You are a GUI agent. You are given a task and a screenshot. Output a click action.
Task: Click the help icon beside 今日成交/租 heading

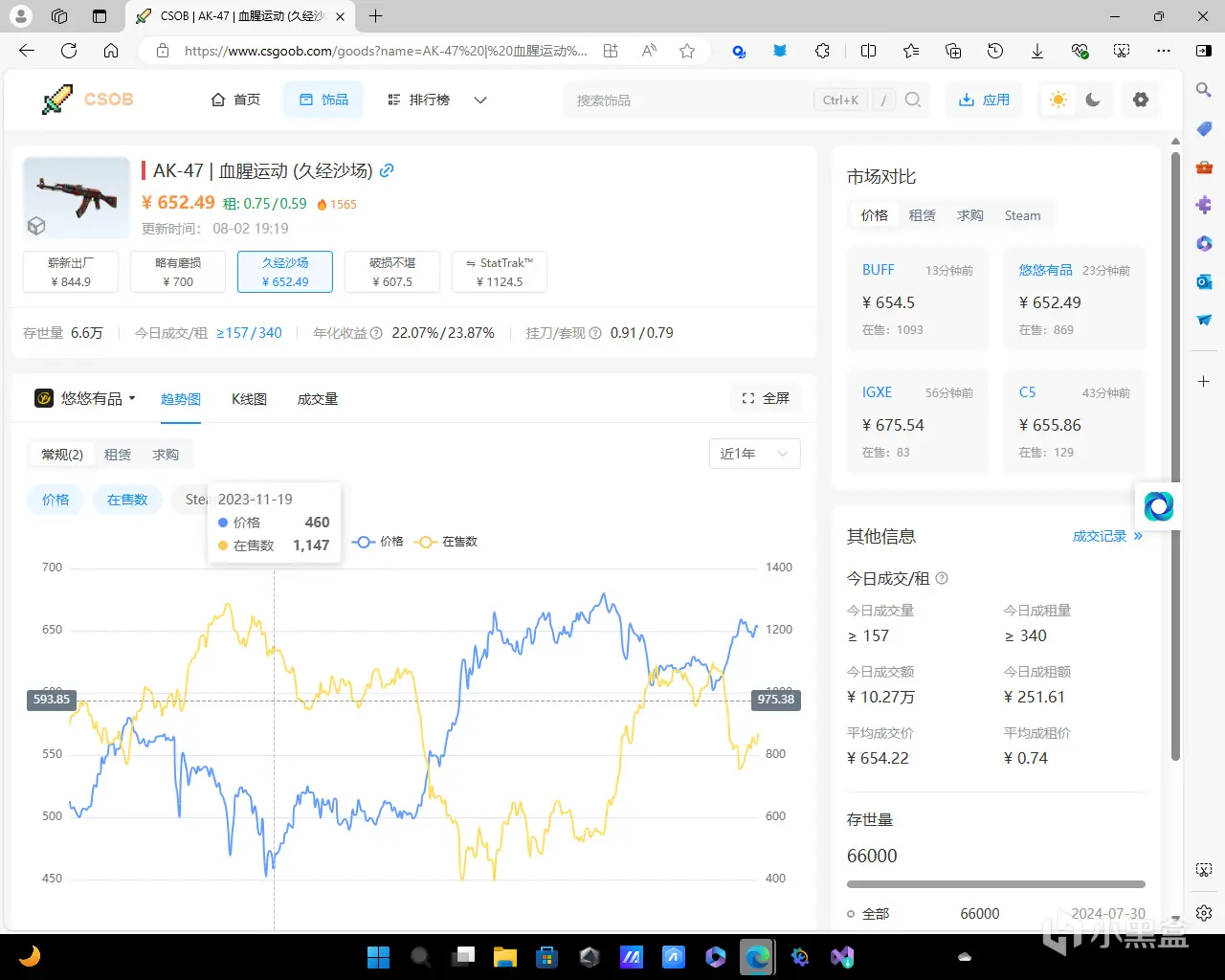click(x=942, y=578)
